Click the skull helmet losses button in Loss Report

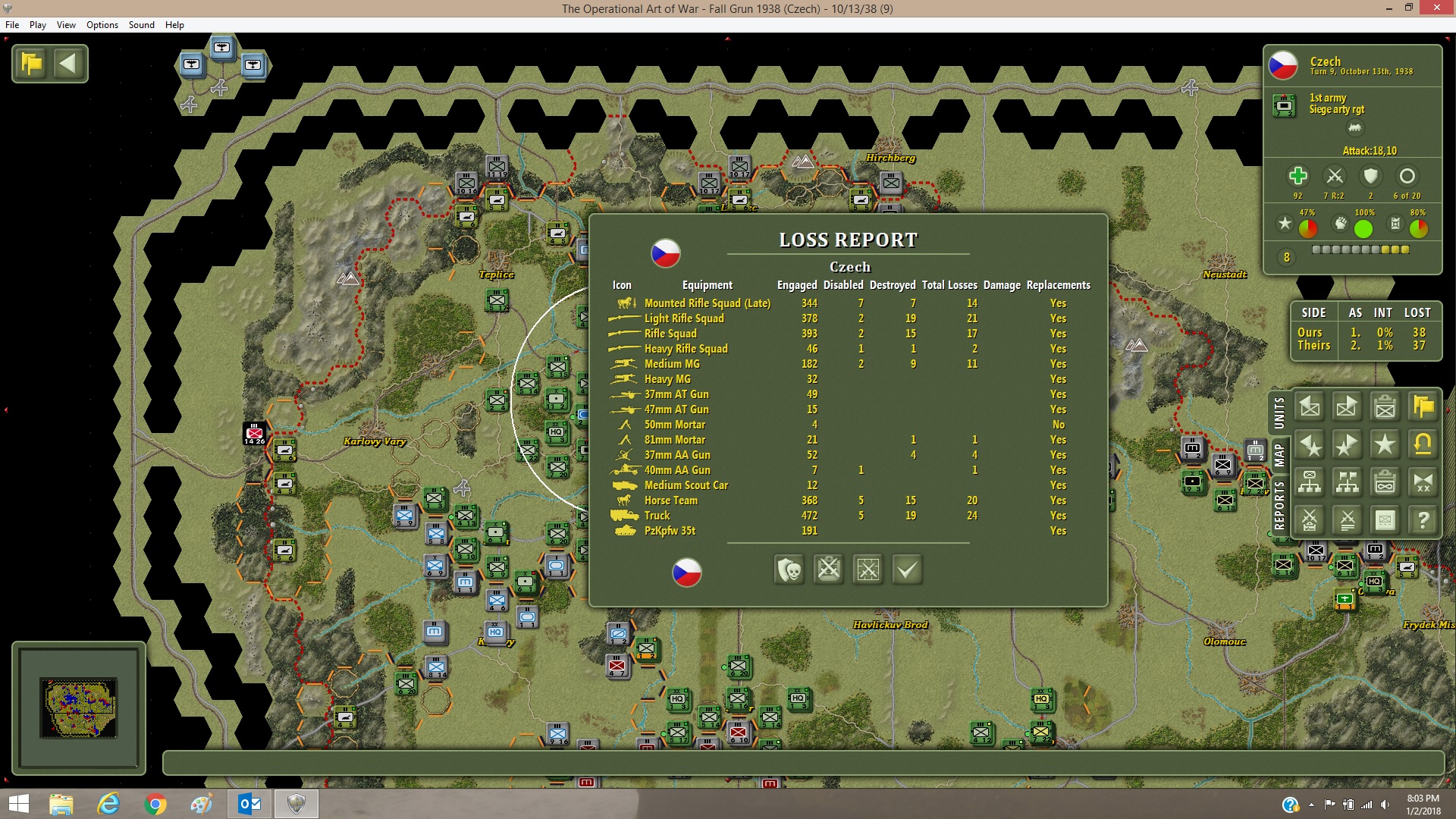789,569
